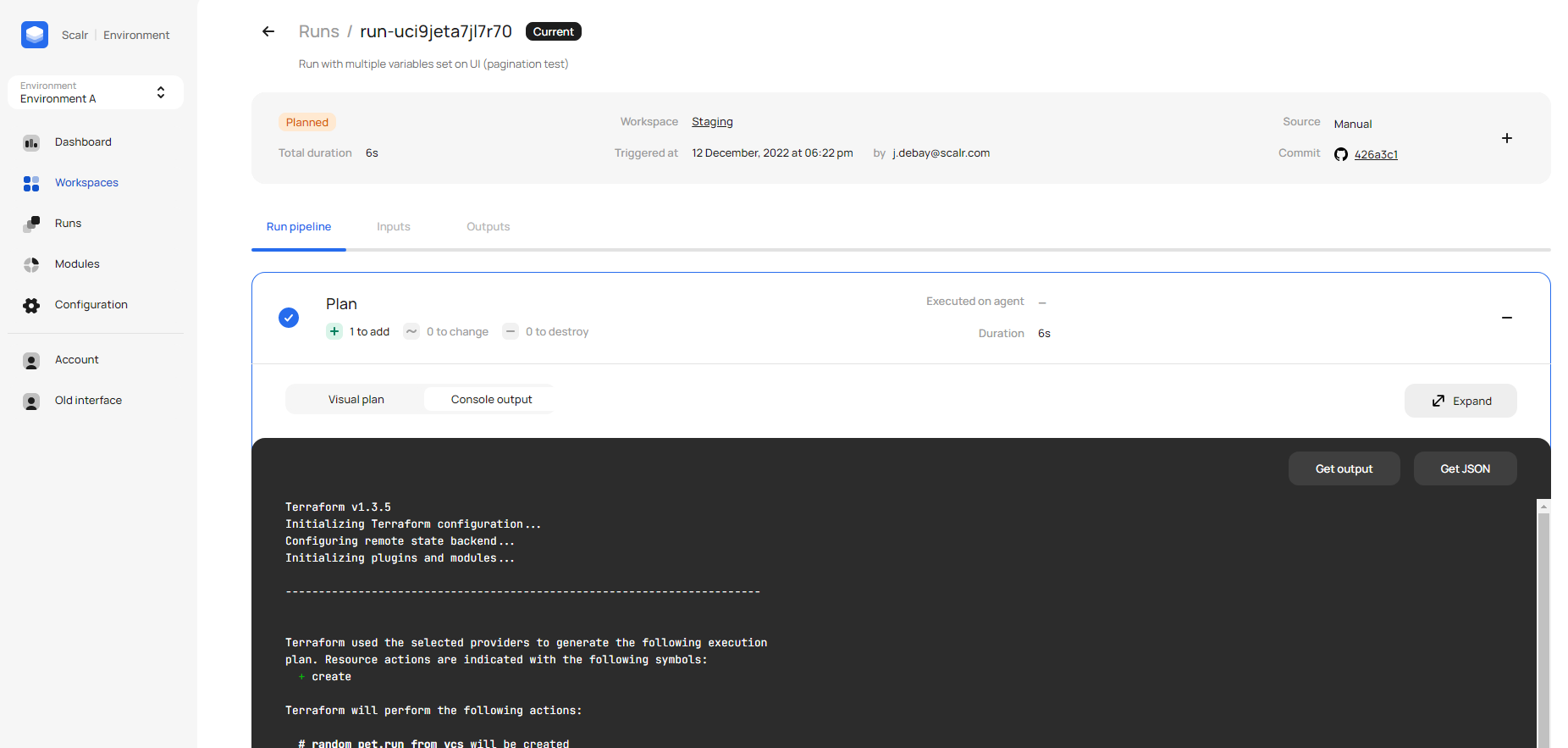
Task: Select Console output view
Action: (491, 399)
